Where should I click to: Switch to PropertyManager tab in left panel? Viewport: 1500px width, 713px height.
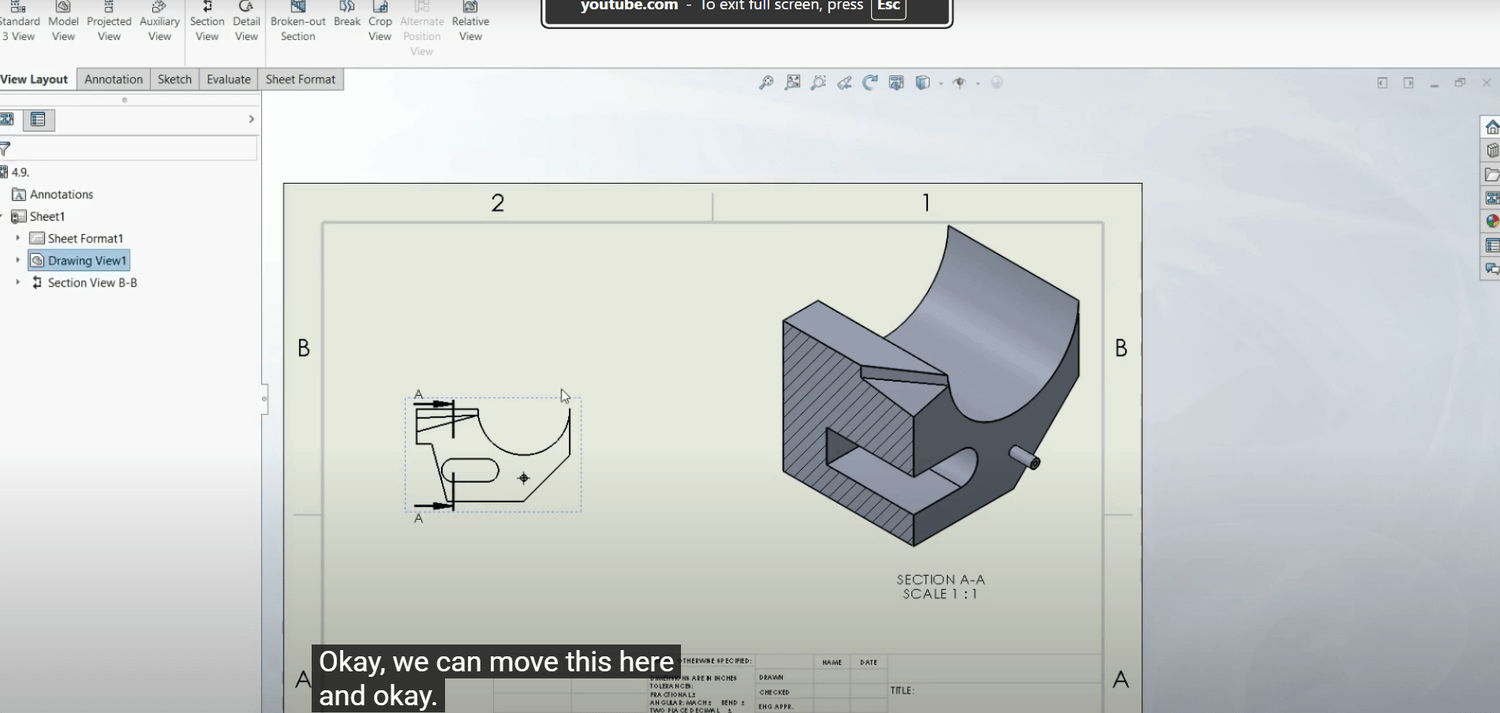[38, 120]
